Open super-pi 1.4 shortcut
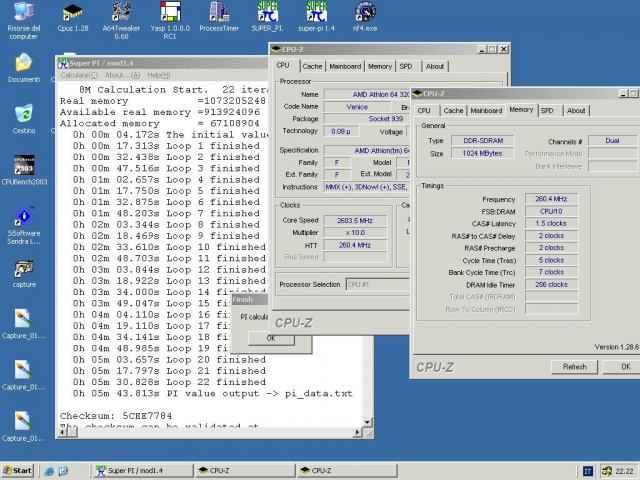The image size is (640, 480). pyautogui.click(x=316, y=18)
